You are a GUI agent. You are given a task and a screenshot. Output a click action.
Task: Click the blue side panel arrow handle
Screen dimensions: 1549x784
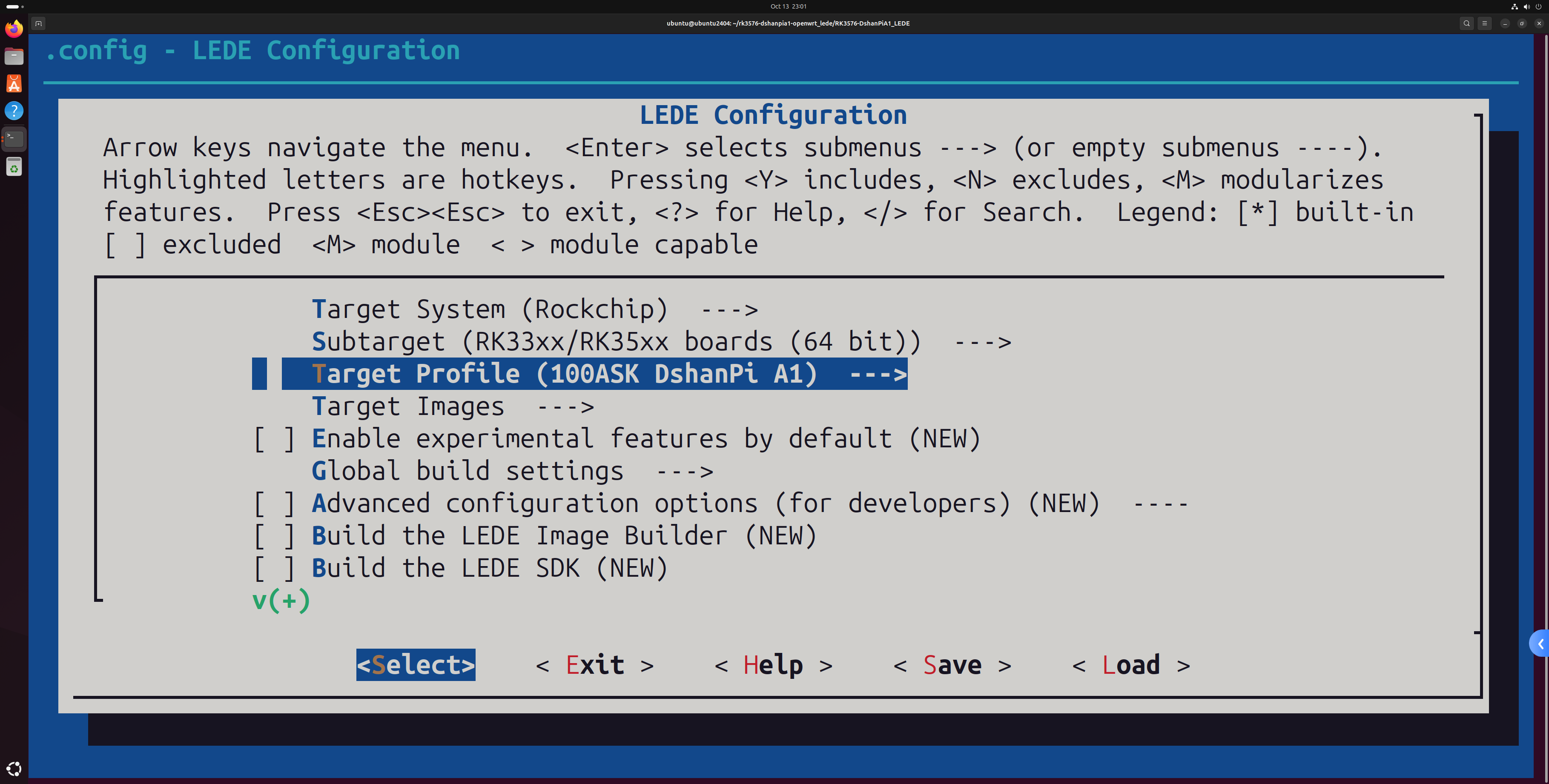(1539, 644)
